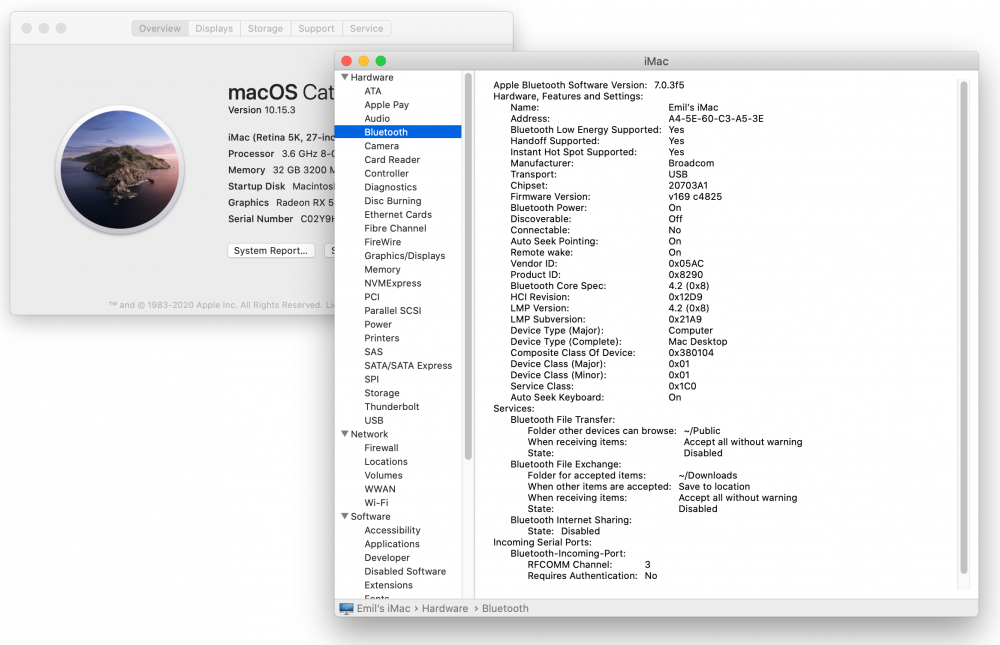Select Accessibility under Software

(392, 530)
